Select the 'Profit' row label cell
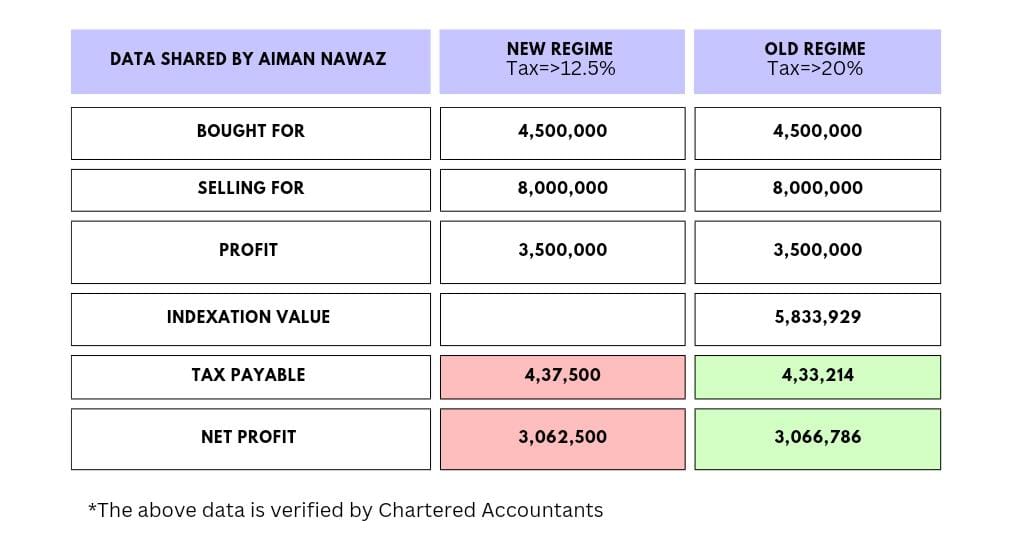Image resolution: width=1018 pixels, height=547 pixels. point(250,250)
